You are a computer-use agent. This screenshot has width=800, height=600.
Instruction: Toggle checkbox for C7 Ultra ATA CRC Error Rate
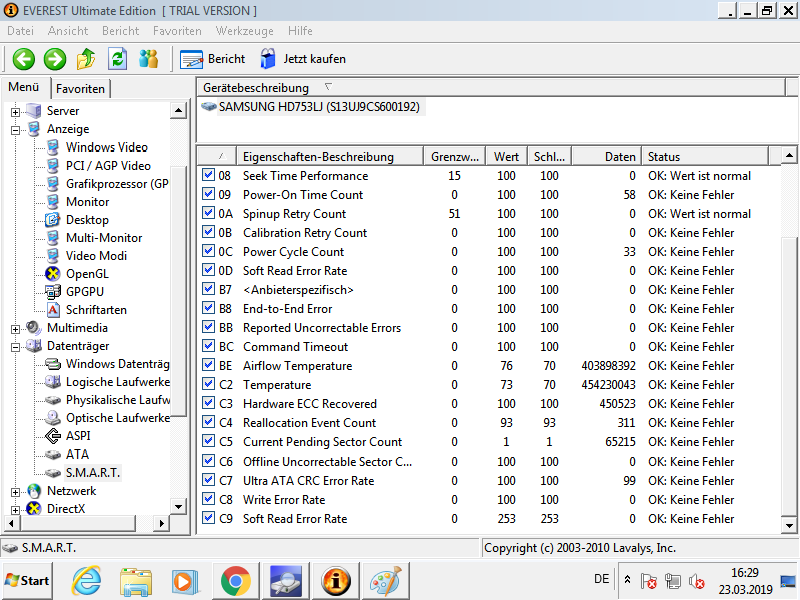tap(208, 480)
